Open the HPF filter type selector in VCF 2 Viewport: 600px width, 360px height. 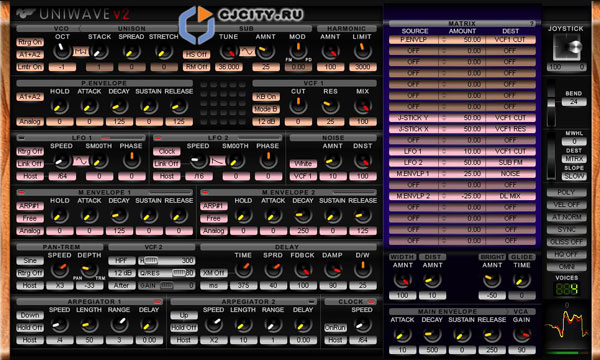pyautogui.click(x=122, y=261)
